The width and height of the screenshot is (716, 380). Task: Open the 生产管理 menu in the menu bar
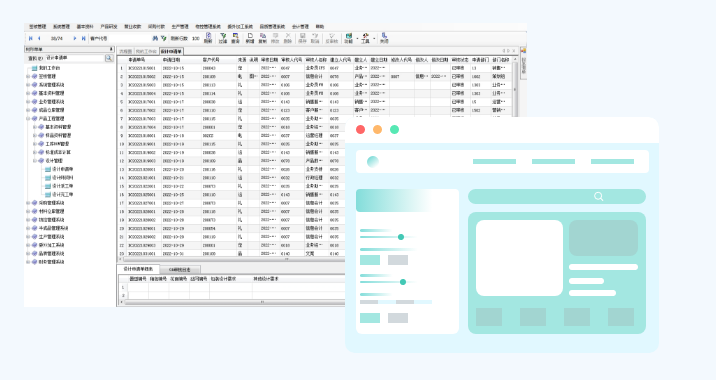click(180, 26)
